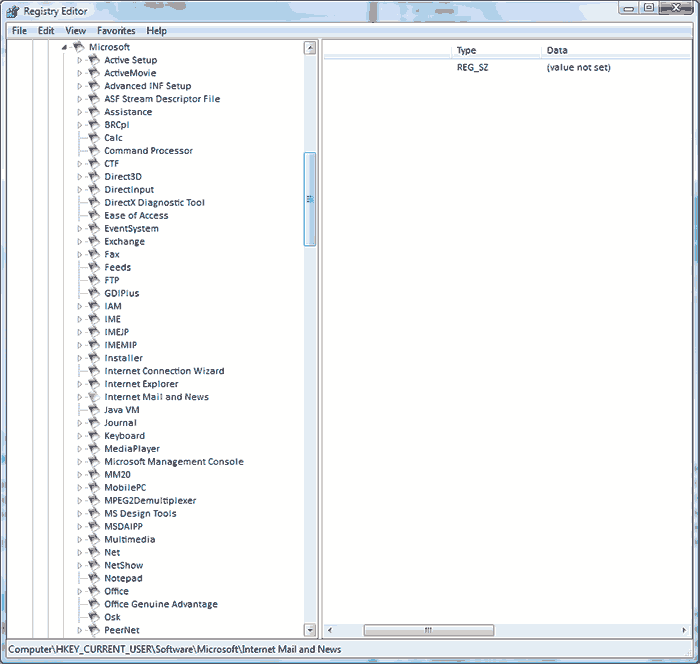Screen dimensions: 700x664
Task: Collapse the Microsoft key
Action: (x=64, y=47)
